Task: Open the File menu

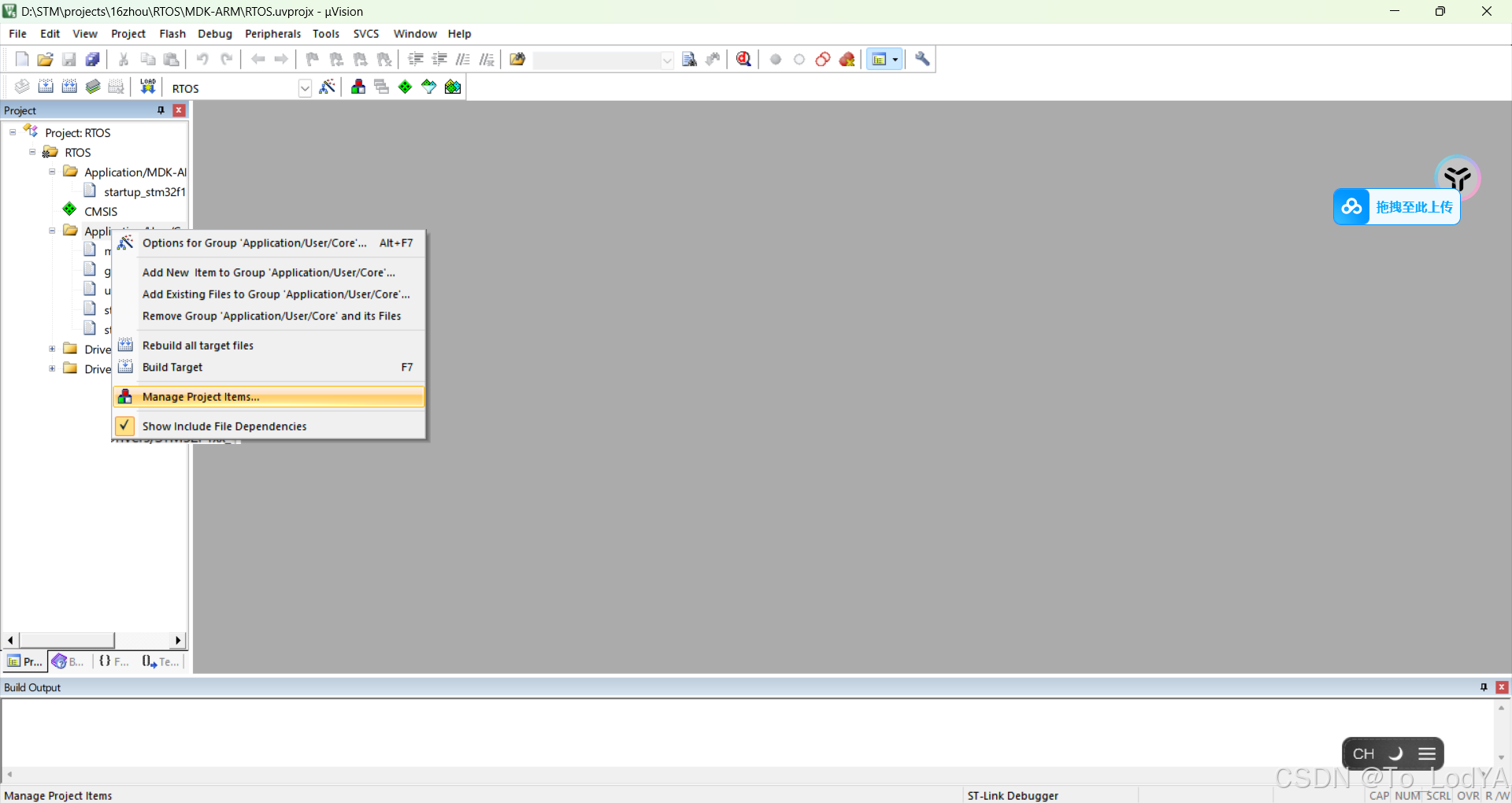Action: point(17,34)
